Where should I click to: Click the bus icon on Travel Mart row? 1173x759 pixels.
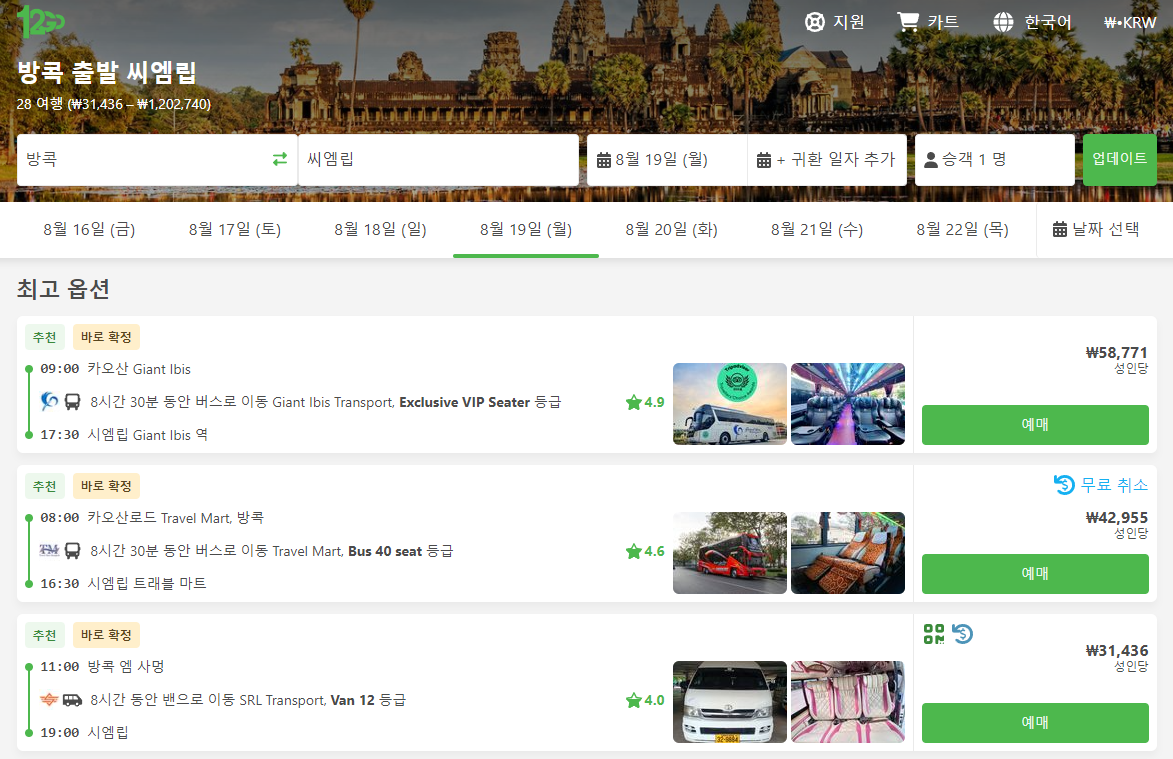pos(72,551)
